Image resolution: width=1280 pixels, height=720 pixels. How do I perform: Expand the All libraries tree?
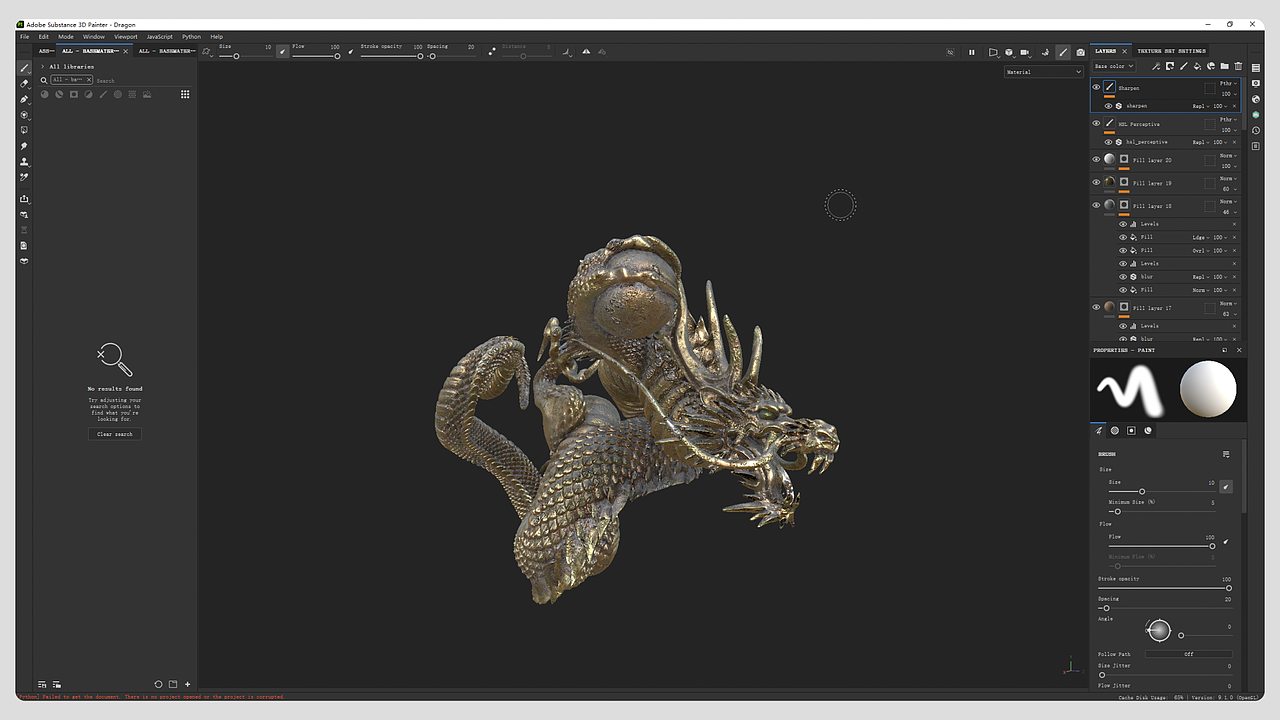pyautogui.click(x=42, y=66)
